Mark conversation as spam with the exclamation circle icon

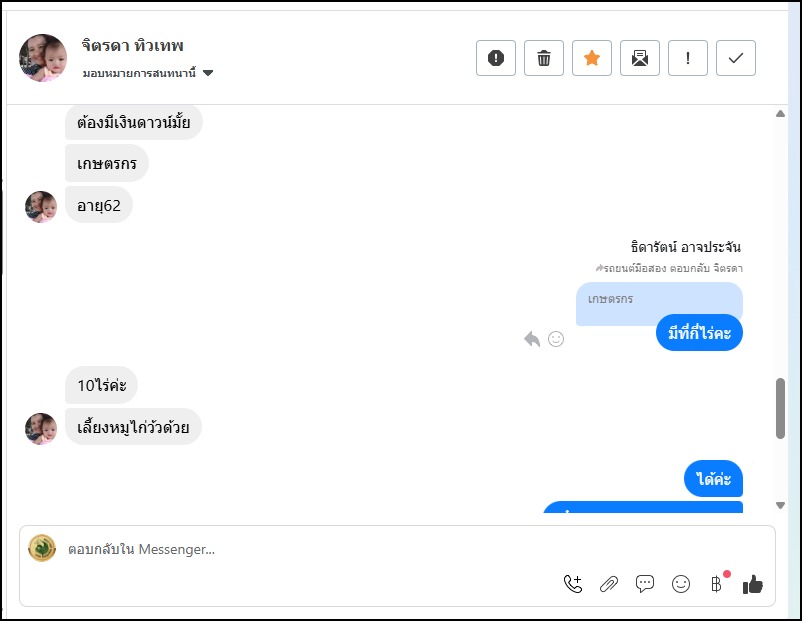[x=496, y=58]
